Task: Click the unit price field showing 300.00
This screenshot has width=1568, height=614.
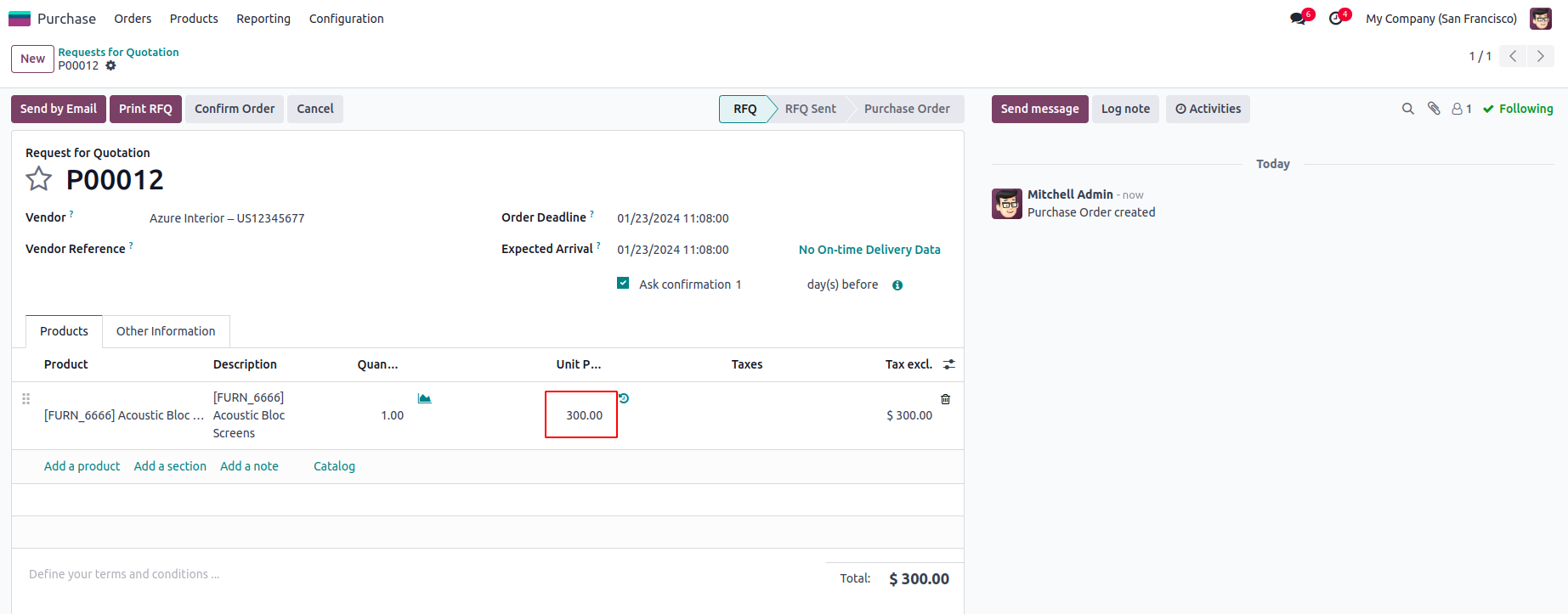Action: click(x=583, y=415)
